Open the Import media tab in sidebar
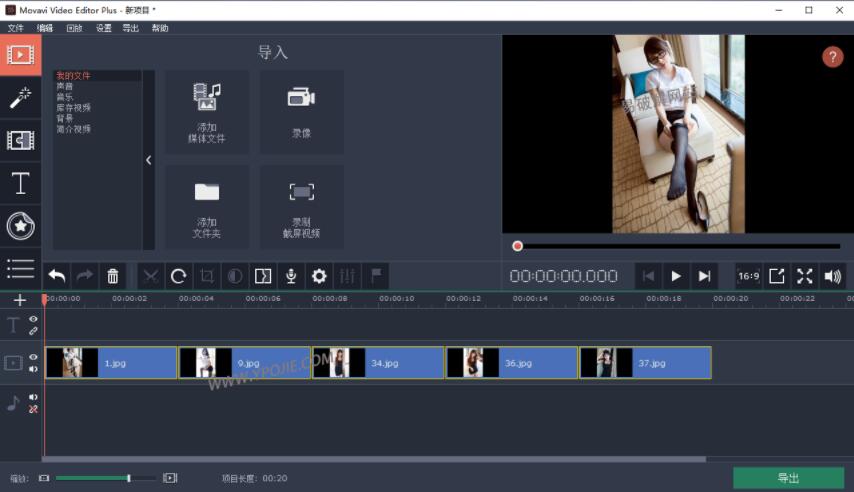 (x=20, y=55)
